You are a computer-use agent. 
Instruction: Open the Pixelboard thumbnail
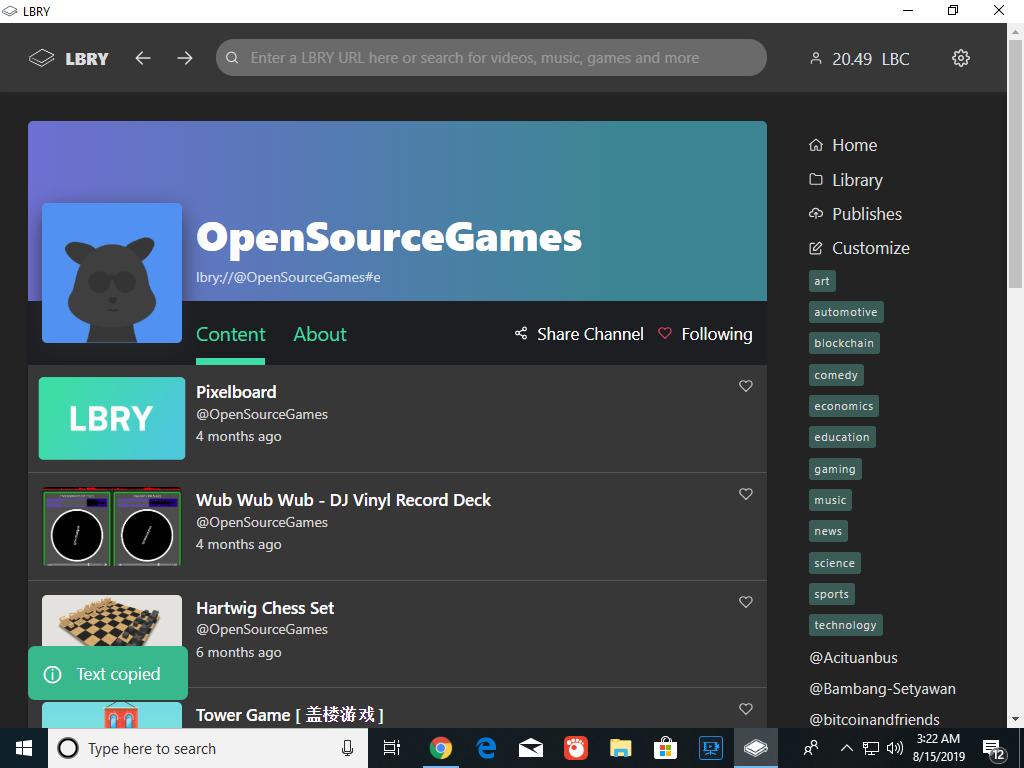(112, 418)
